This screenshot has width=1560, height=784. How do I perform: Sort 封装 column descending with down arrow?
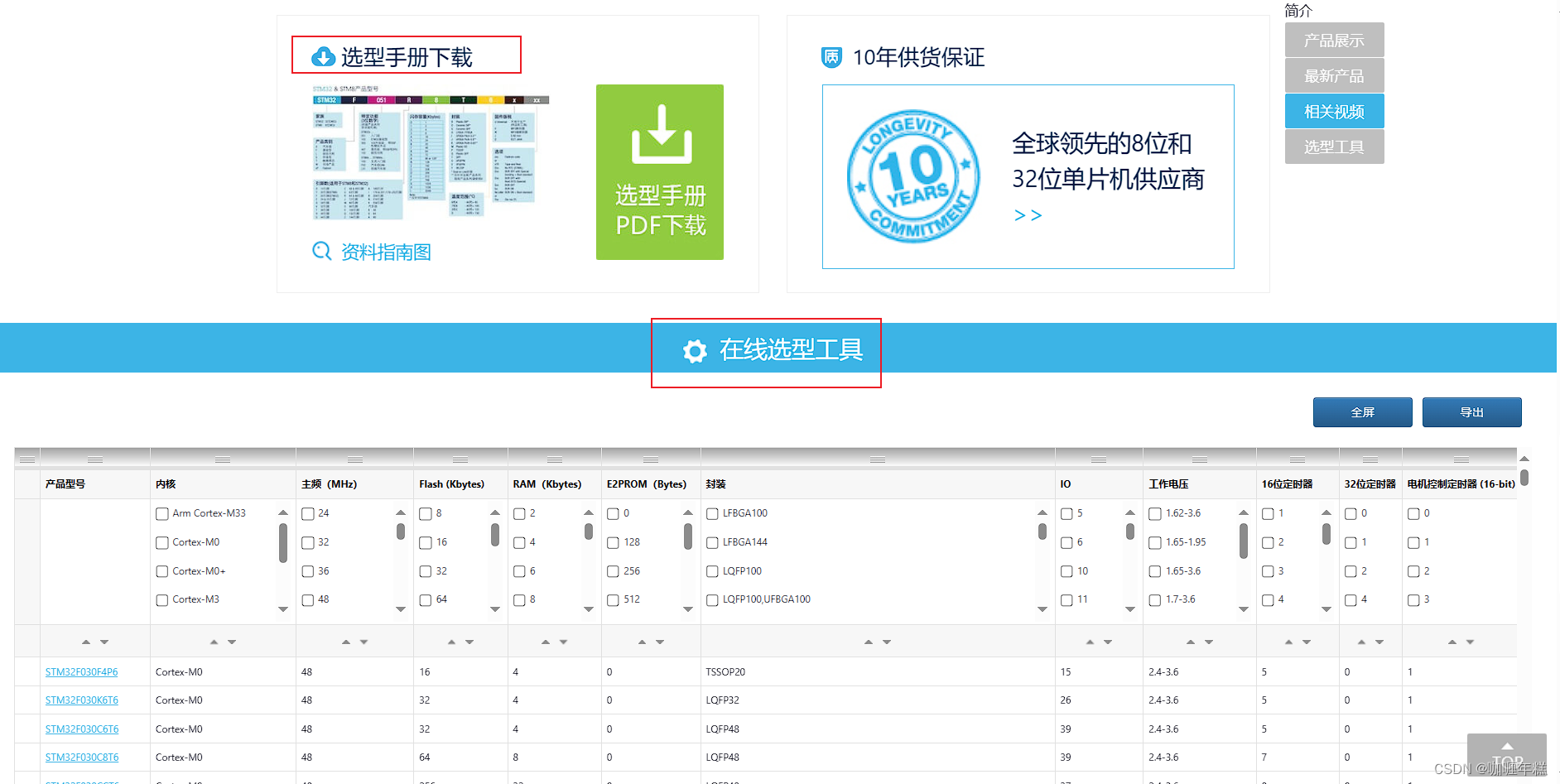click(x=887, y=642)
